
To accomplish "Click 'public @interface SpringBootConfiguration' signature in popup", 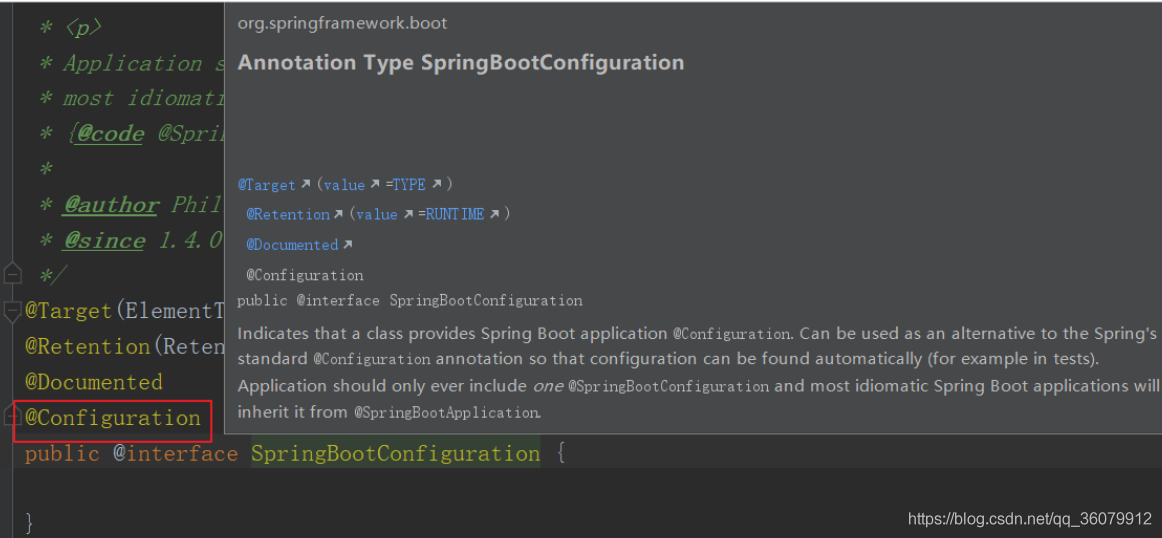I will (410, 301).
